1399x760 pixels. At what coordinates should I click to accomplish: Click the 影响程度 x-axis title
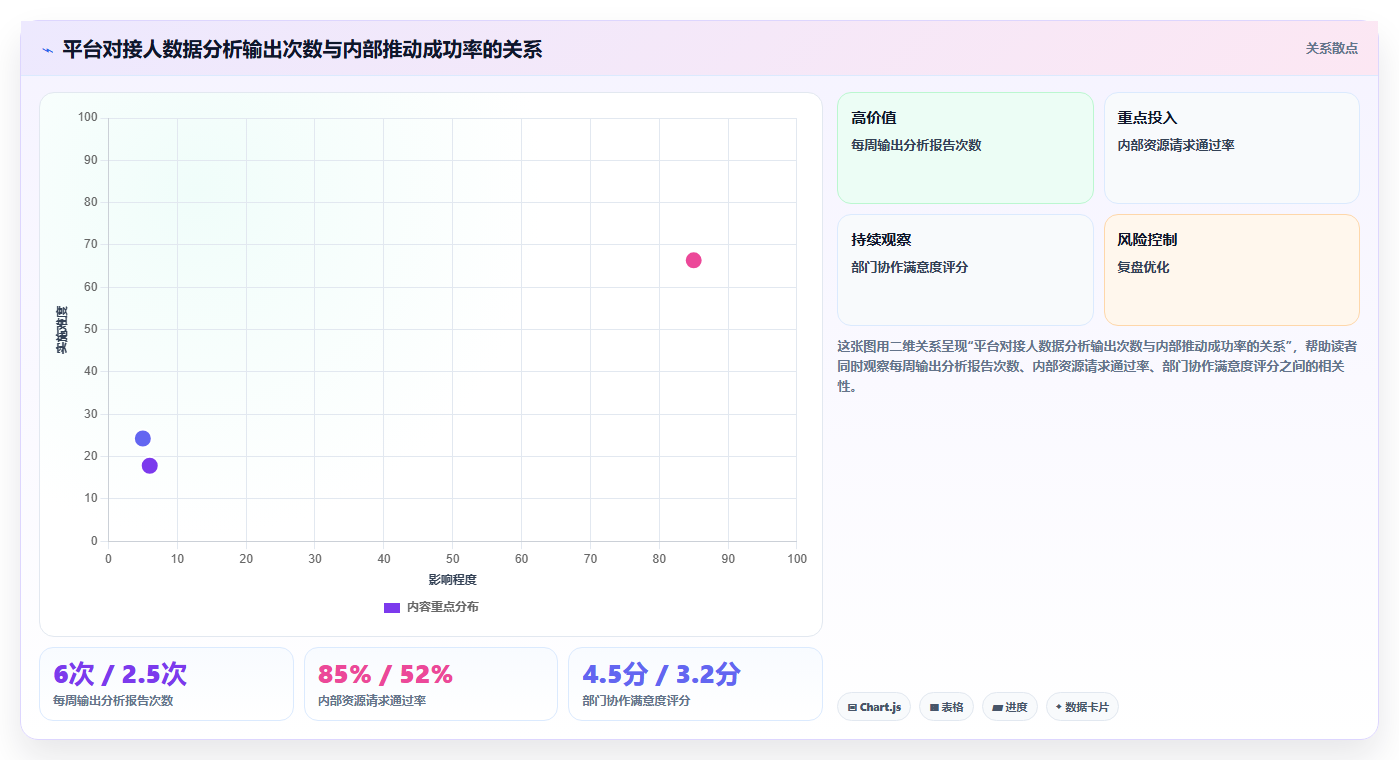[453, 579]
